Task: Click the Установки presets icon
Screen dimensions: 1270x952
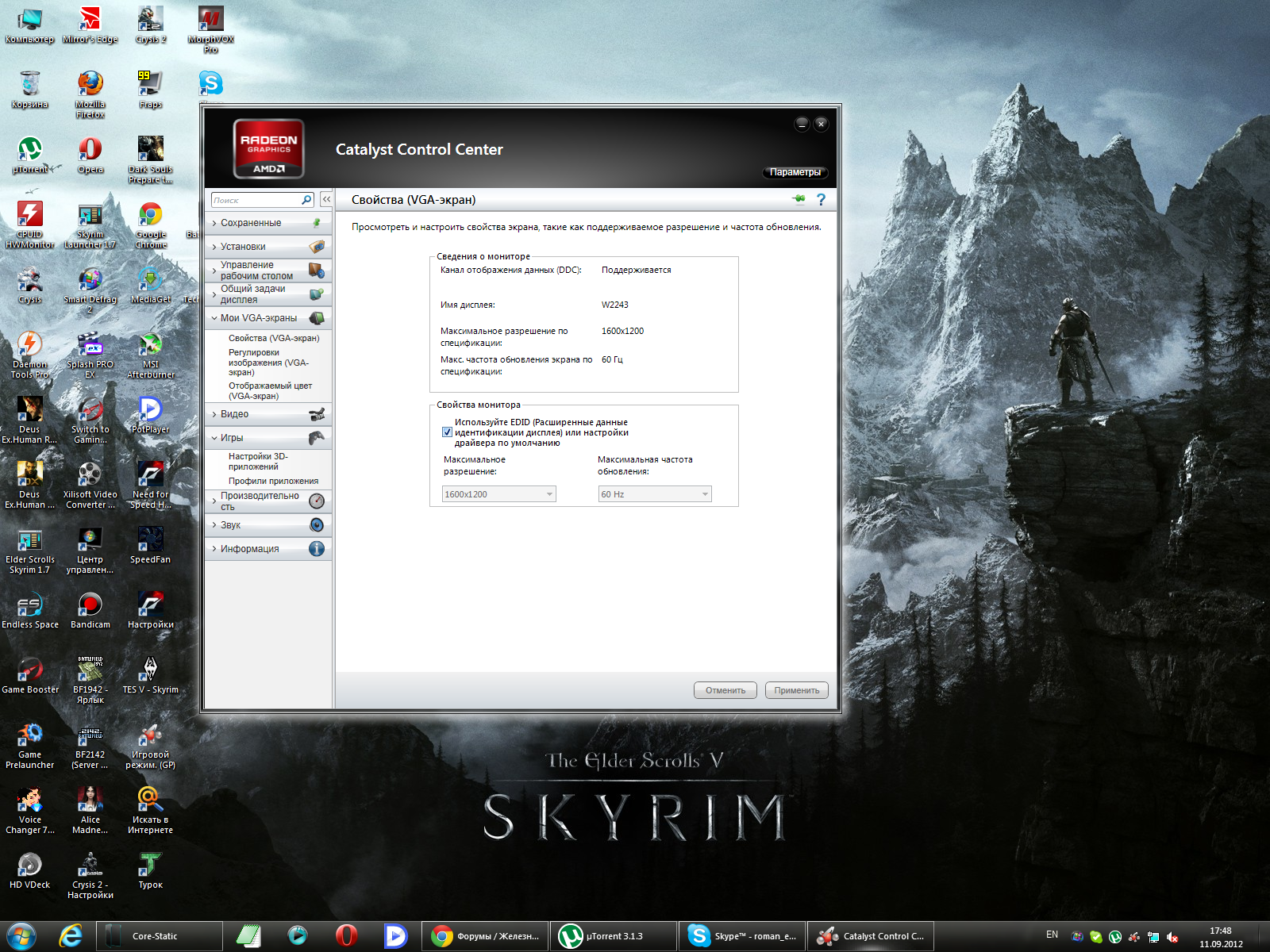Action: 317,247
